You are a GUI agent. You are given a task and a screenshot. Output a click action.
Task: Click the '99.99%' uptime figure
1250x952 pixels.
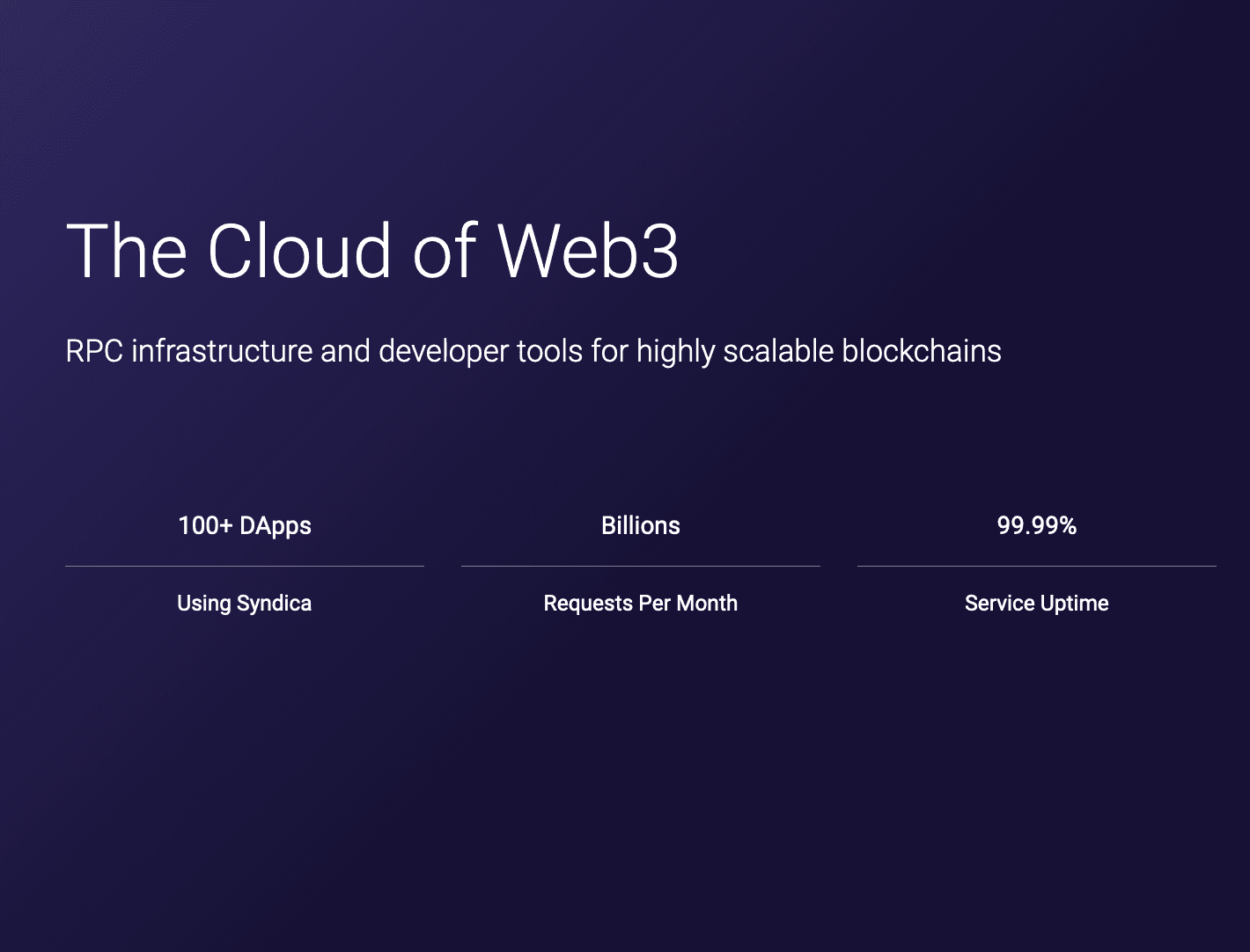click(1037, 526)
